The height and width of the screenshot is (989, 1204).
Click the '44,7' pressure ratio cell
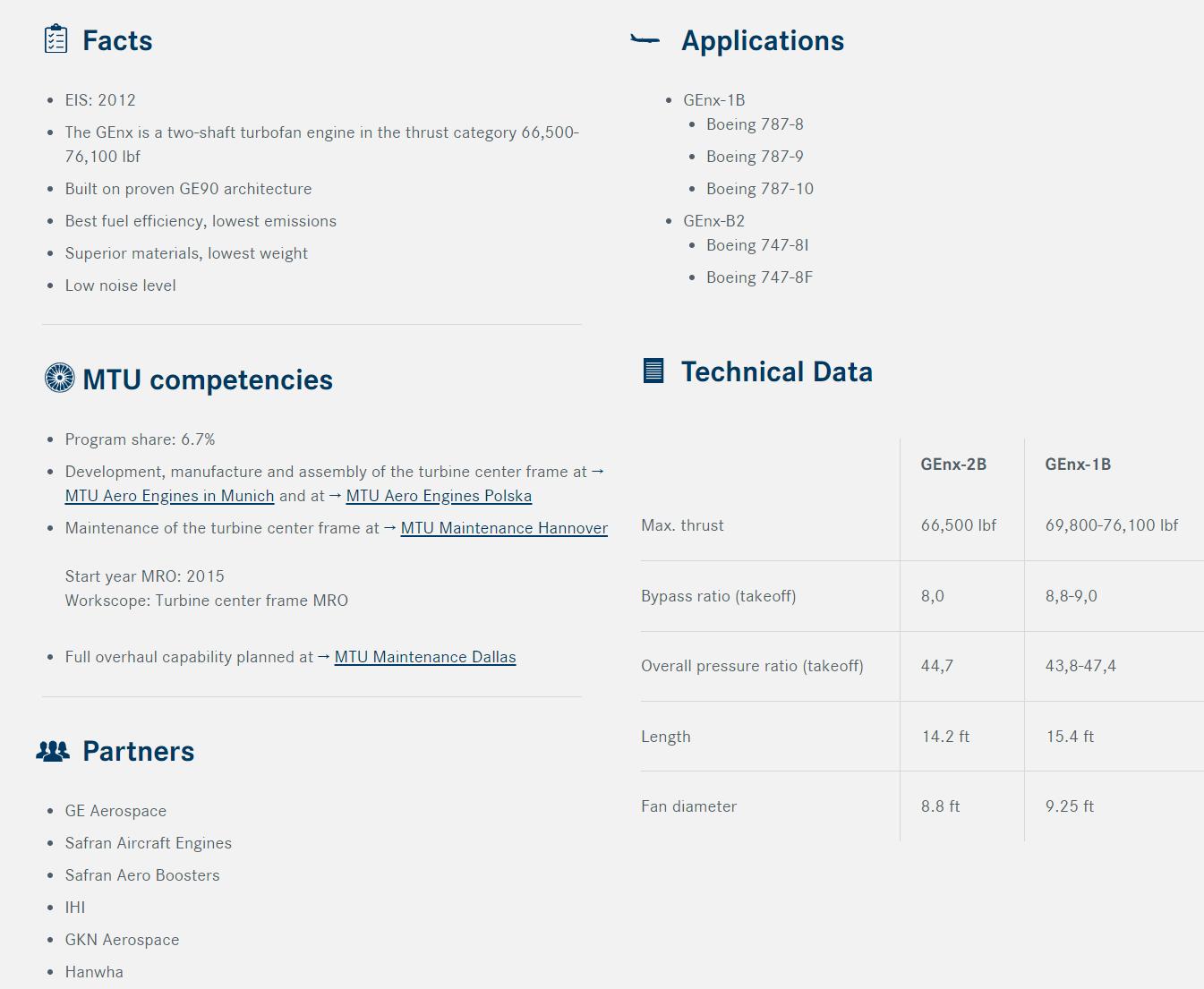937,666
